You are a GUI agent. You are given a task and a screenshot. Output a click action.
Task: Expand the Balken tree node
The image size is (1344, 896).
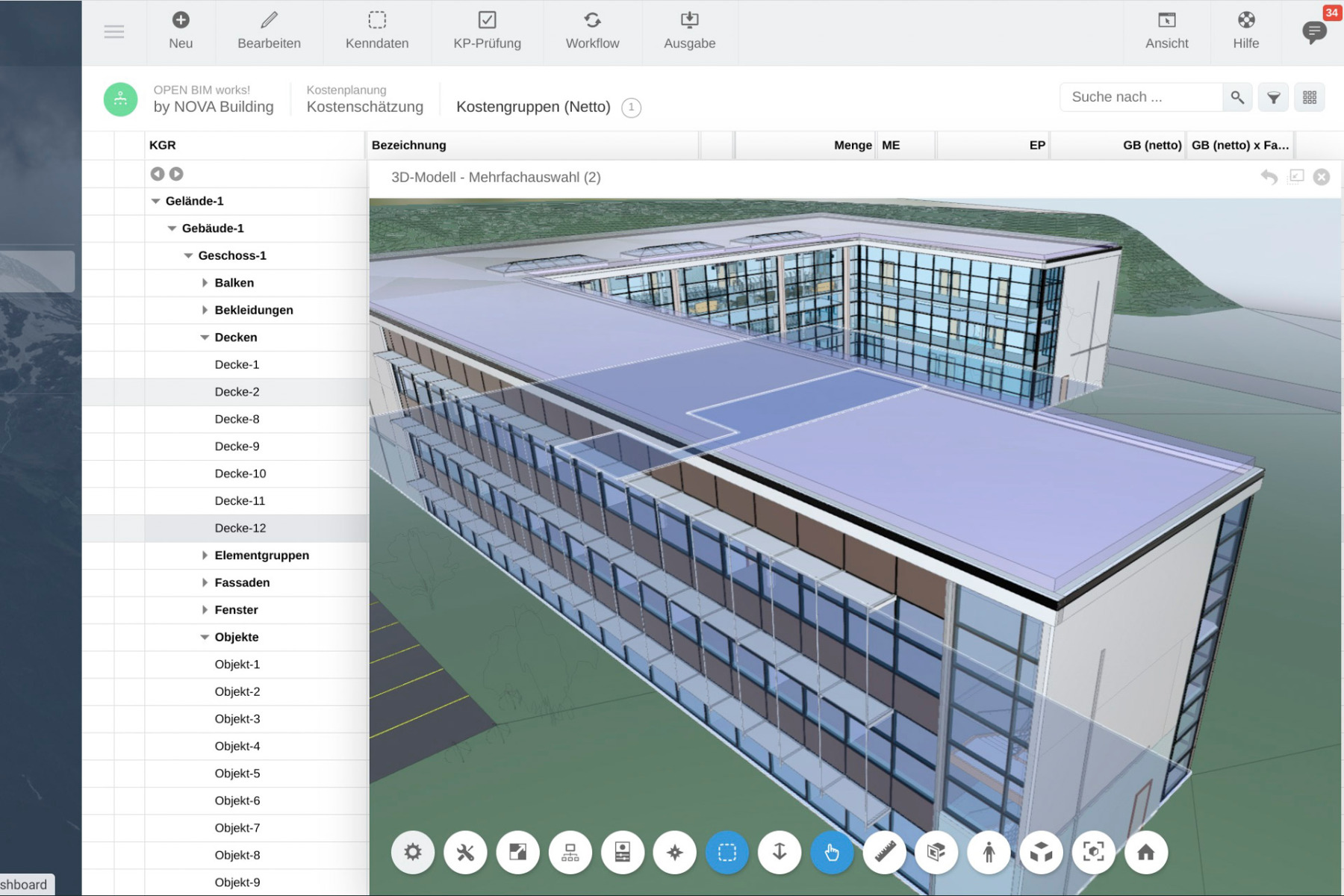click(x=205, y=283)
